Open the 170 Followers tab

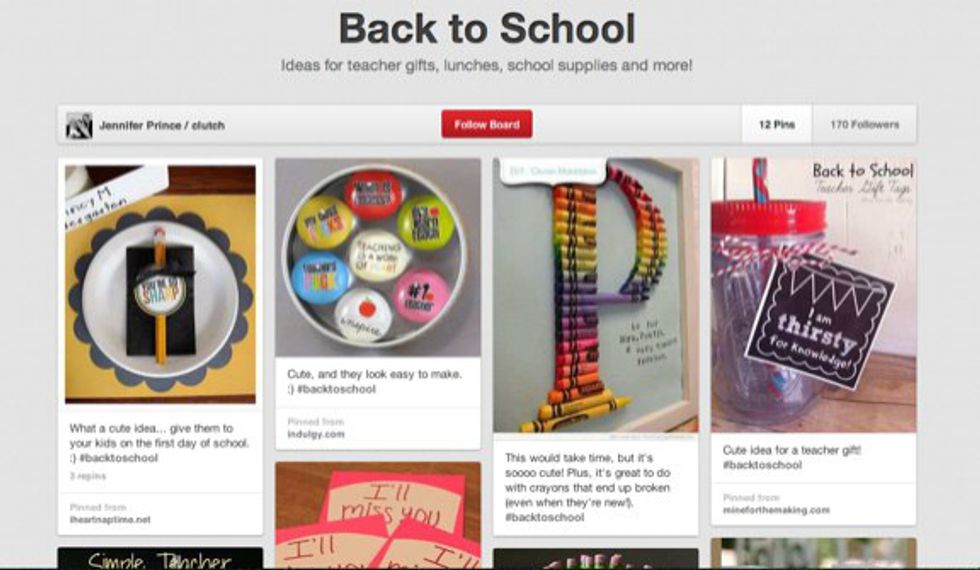[864, 124]
